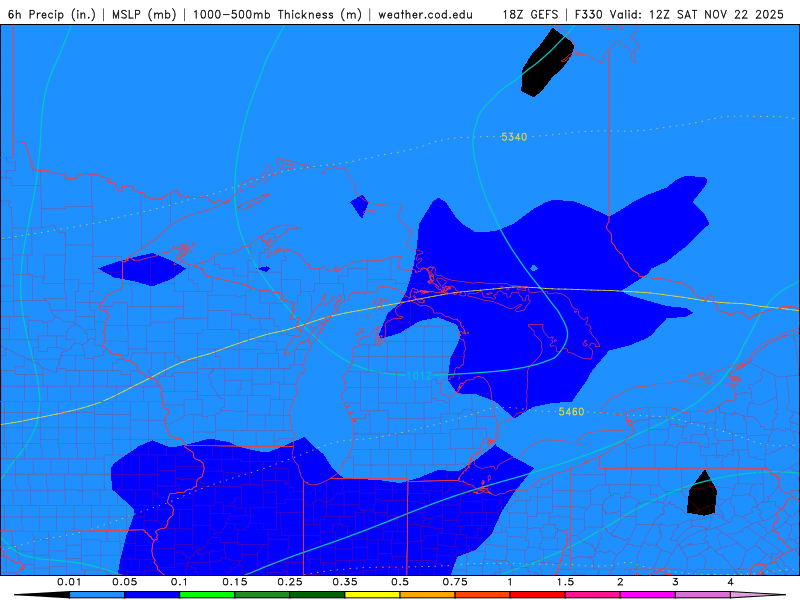Click the pink 1.5 legend swatch

click(593, 595)
